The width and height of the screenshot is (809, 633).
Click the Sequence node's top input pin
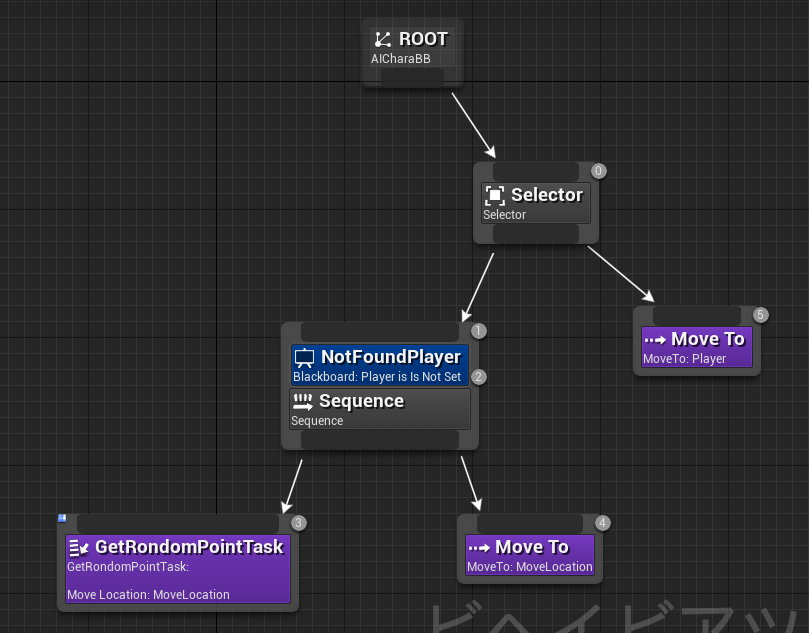380,332
